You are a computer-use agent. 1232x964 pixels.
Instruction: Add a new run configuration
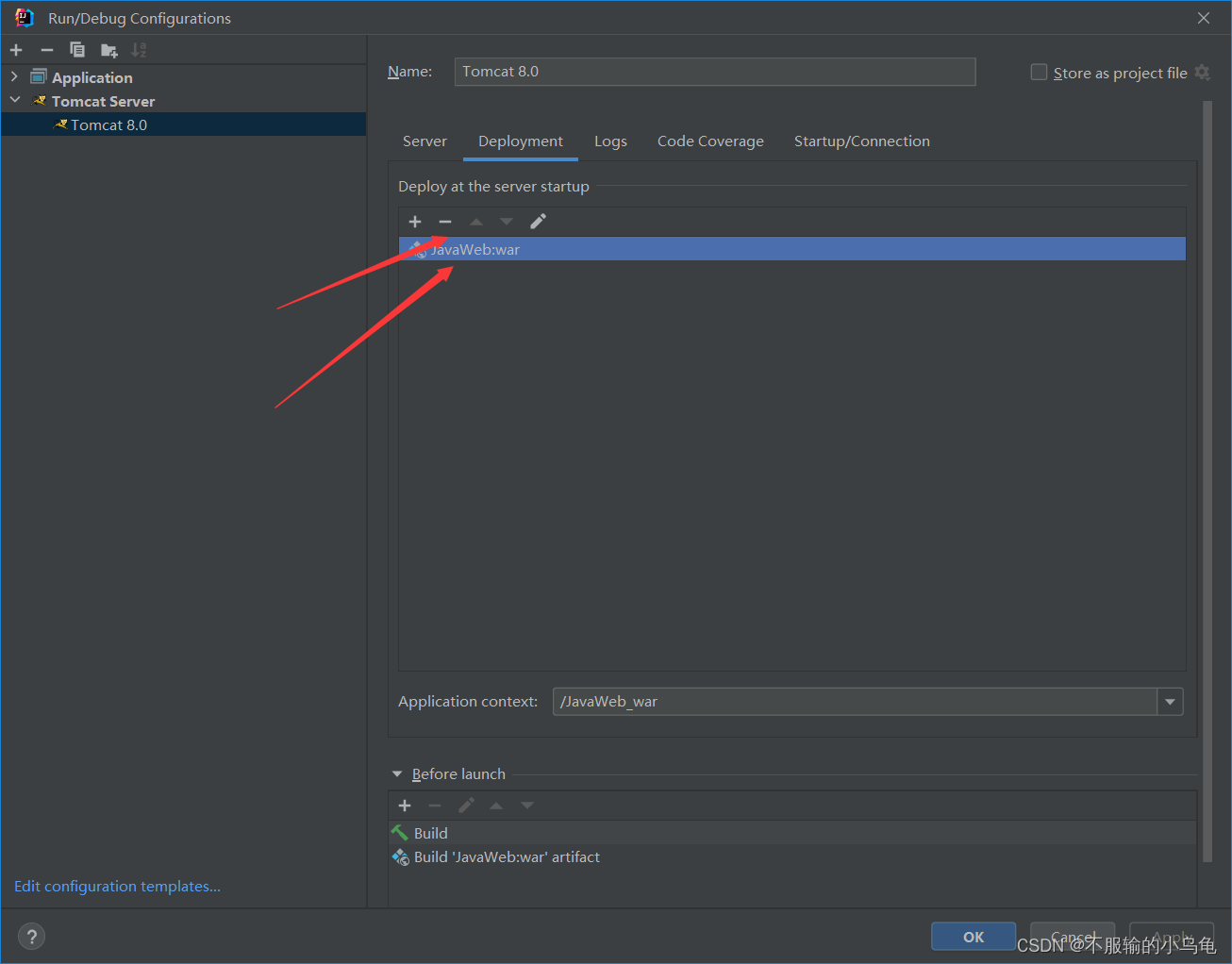15,49
